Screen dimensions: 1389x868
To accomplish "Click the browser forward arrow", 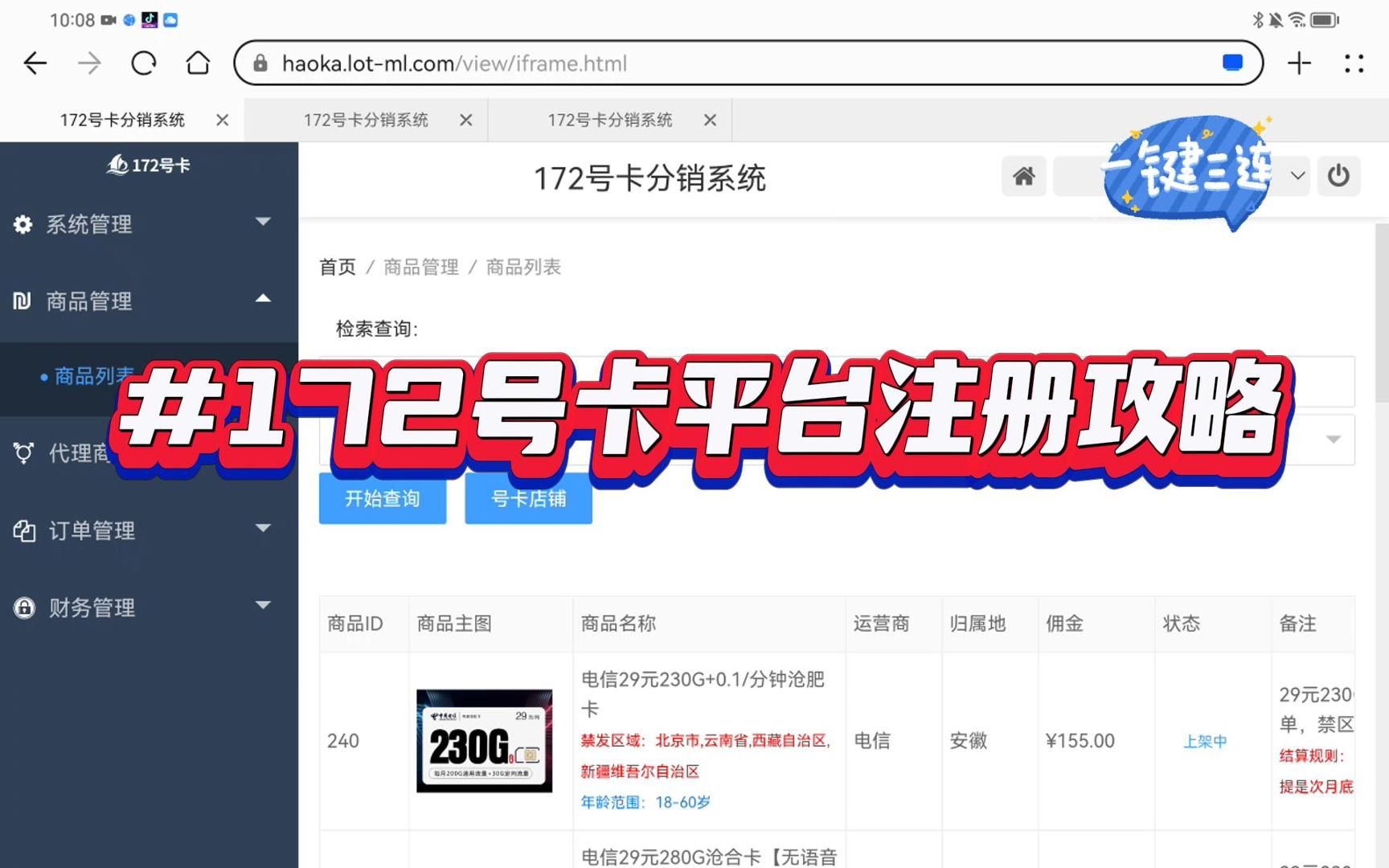I will click(x=89, y=63).
